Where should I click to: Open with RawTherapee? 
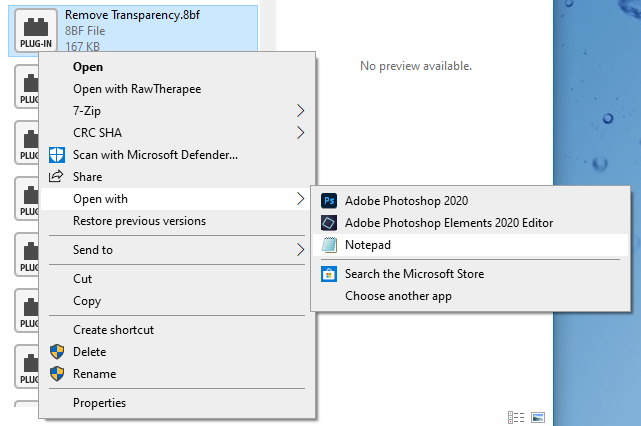tap(177, 89)
